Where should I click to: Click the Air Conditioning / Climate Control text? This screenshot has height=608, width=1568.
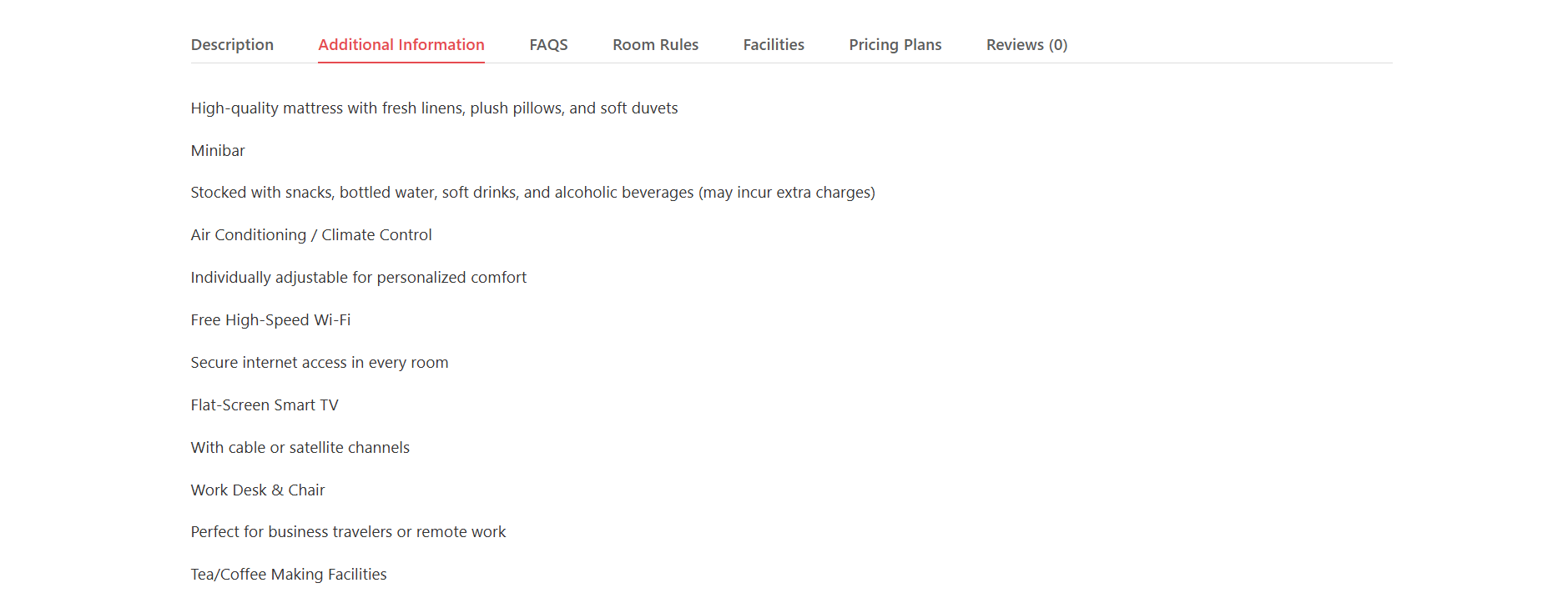coord(311,235)
